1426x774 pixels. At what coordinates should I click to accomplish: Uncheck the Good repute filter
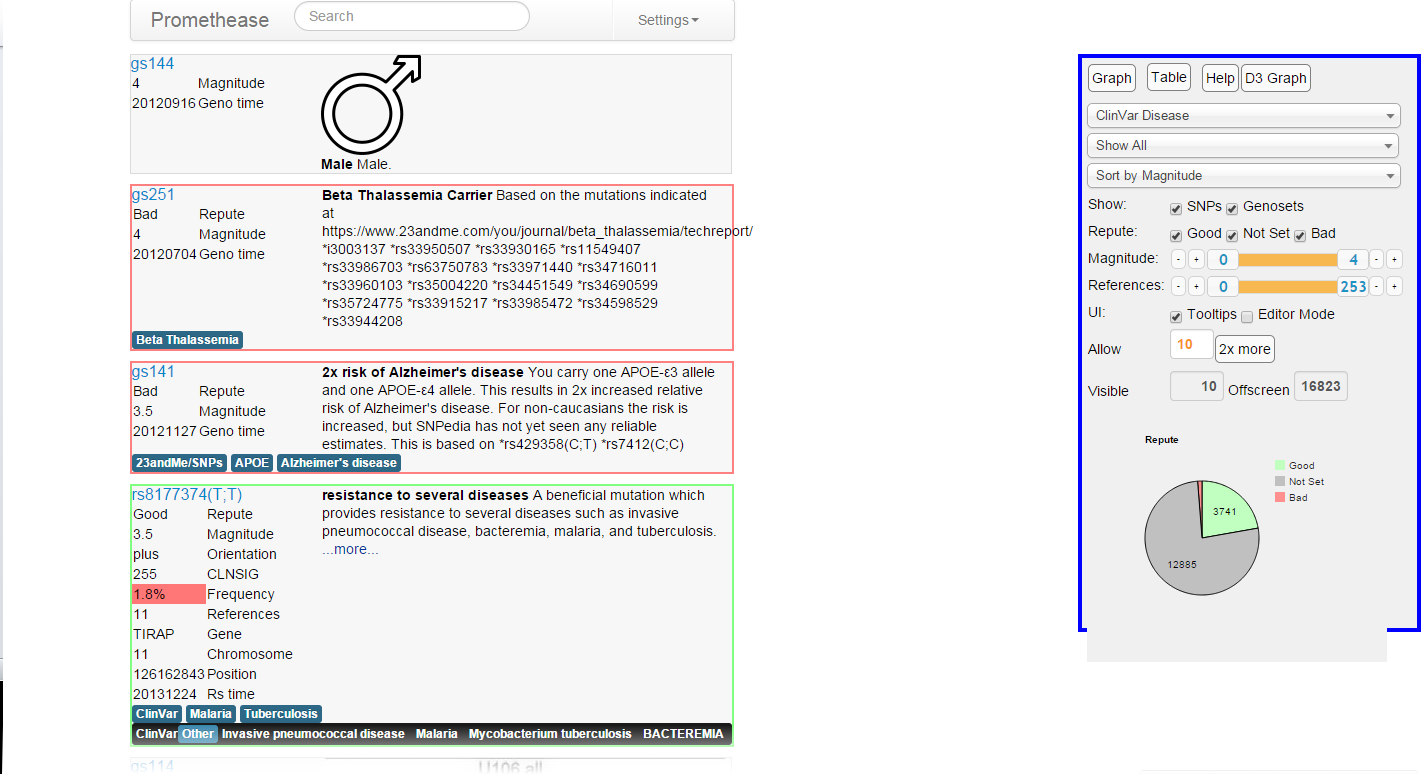pyautogui.click(x=1176, y=234)
